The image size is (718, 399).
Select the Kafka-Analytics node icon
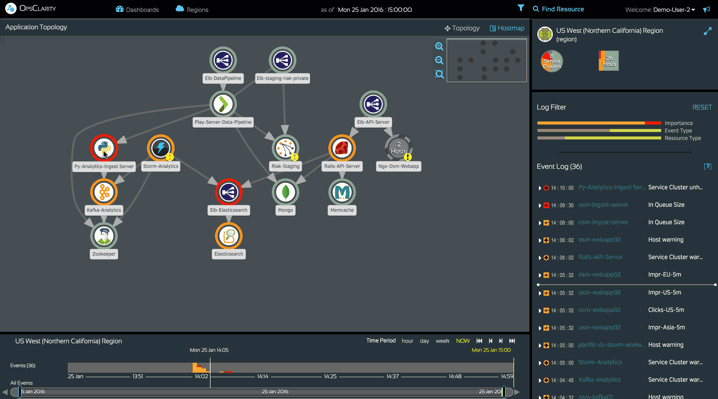click(x=104, y=192)
